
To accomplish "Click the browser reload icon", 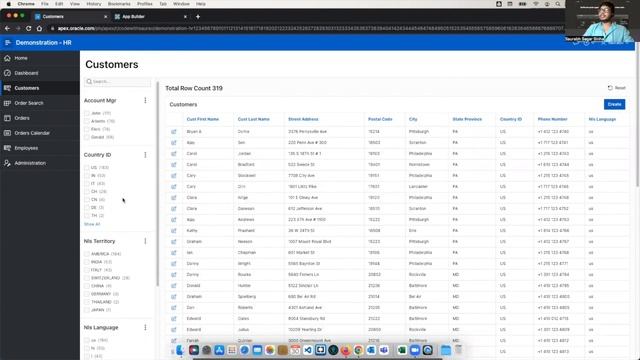I will pos(29,28).
